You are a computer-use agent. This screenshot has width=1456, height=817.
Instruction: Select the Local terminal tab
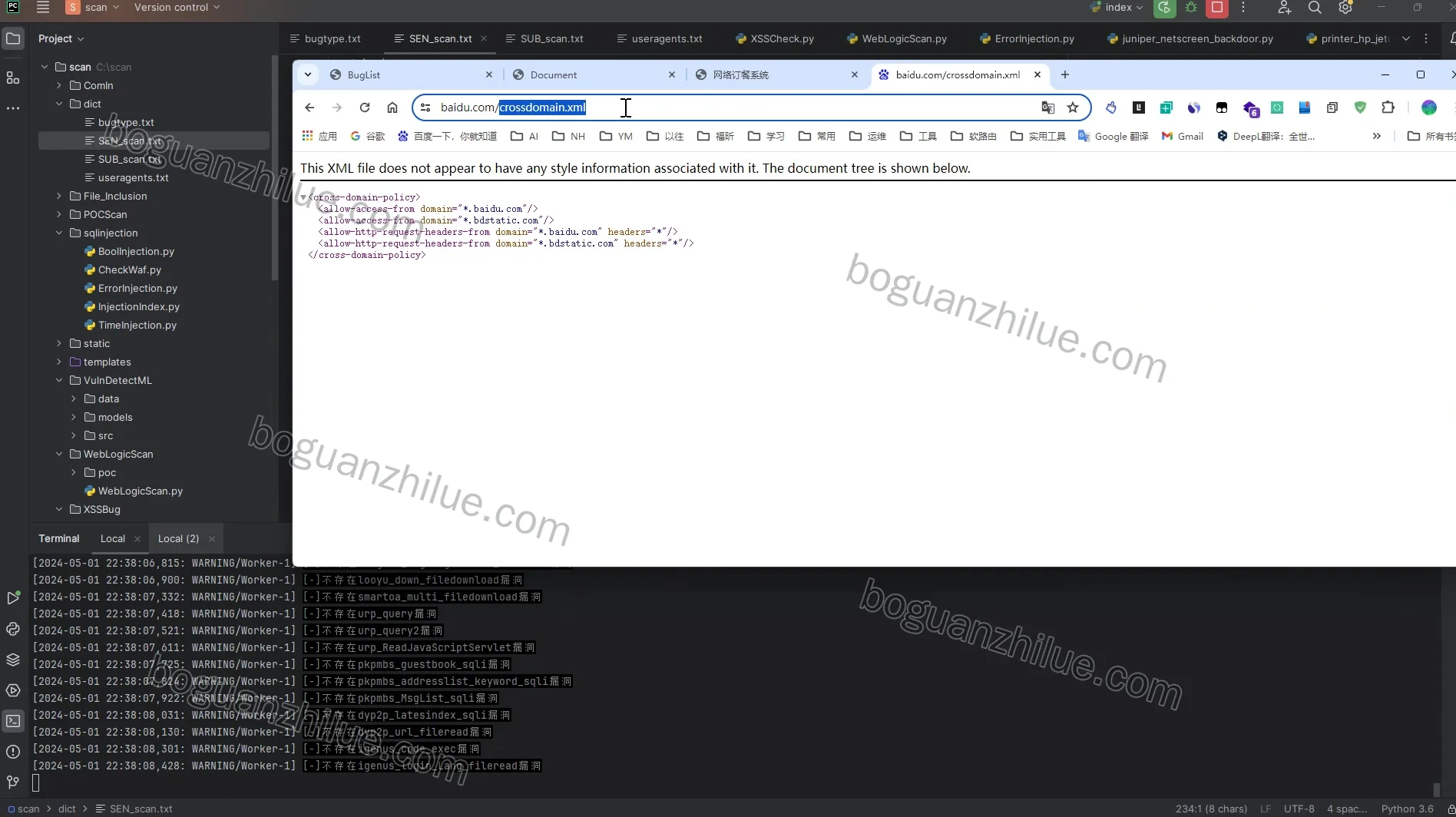click(x=112, y=538)
